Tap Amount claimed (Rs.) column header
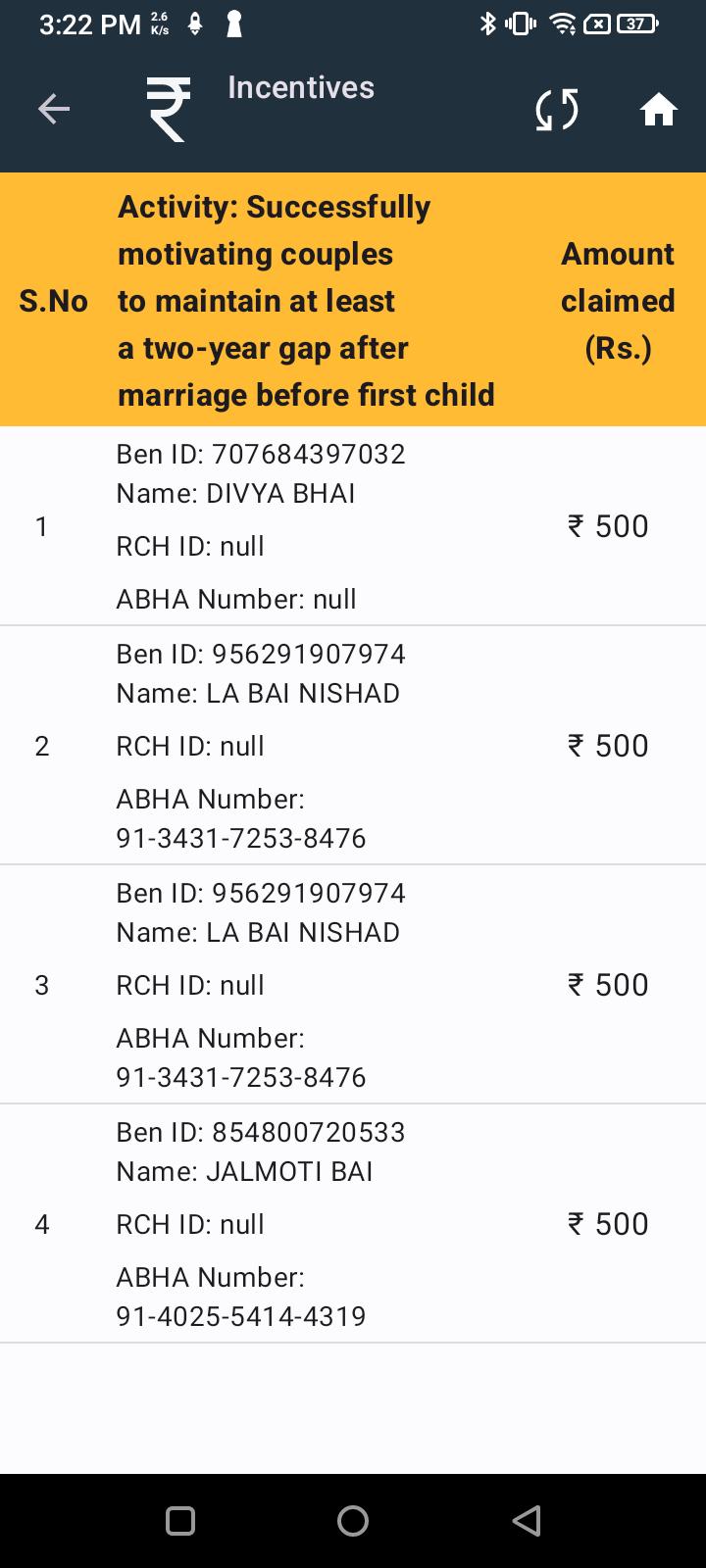Image resolution: width=706 pixels, height=1568 pixels. (618, 301)
